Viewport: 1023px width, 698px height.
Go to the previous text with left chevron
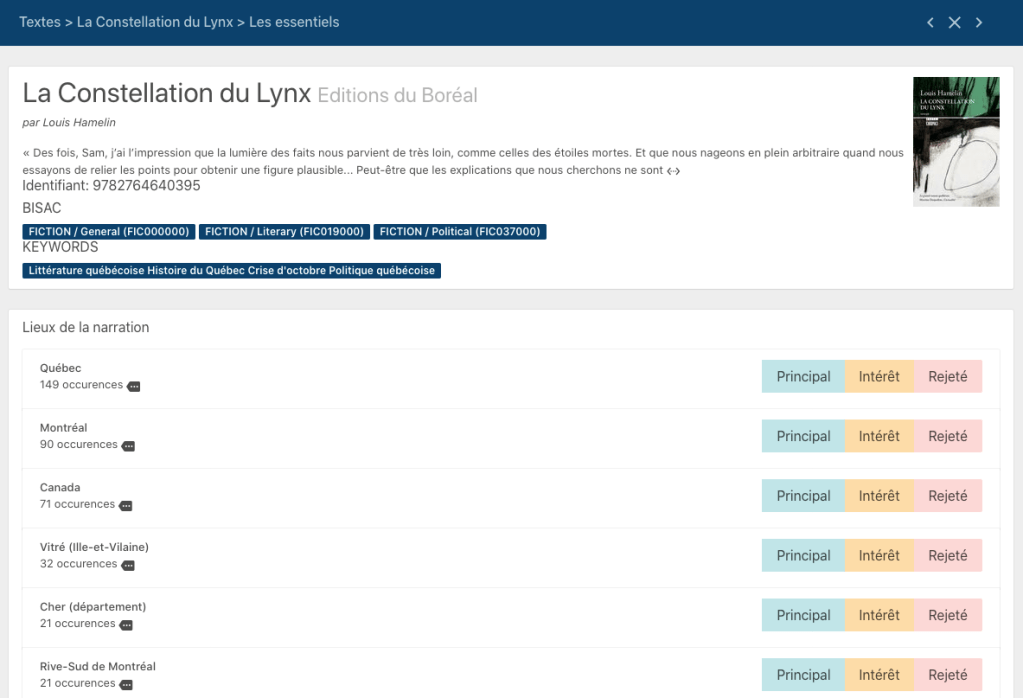pyautogui.click(x=930, y=22)
